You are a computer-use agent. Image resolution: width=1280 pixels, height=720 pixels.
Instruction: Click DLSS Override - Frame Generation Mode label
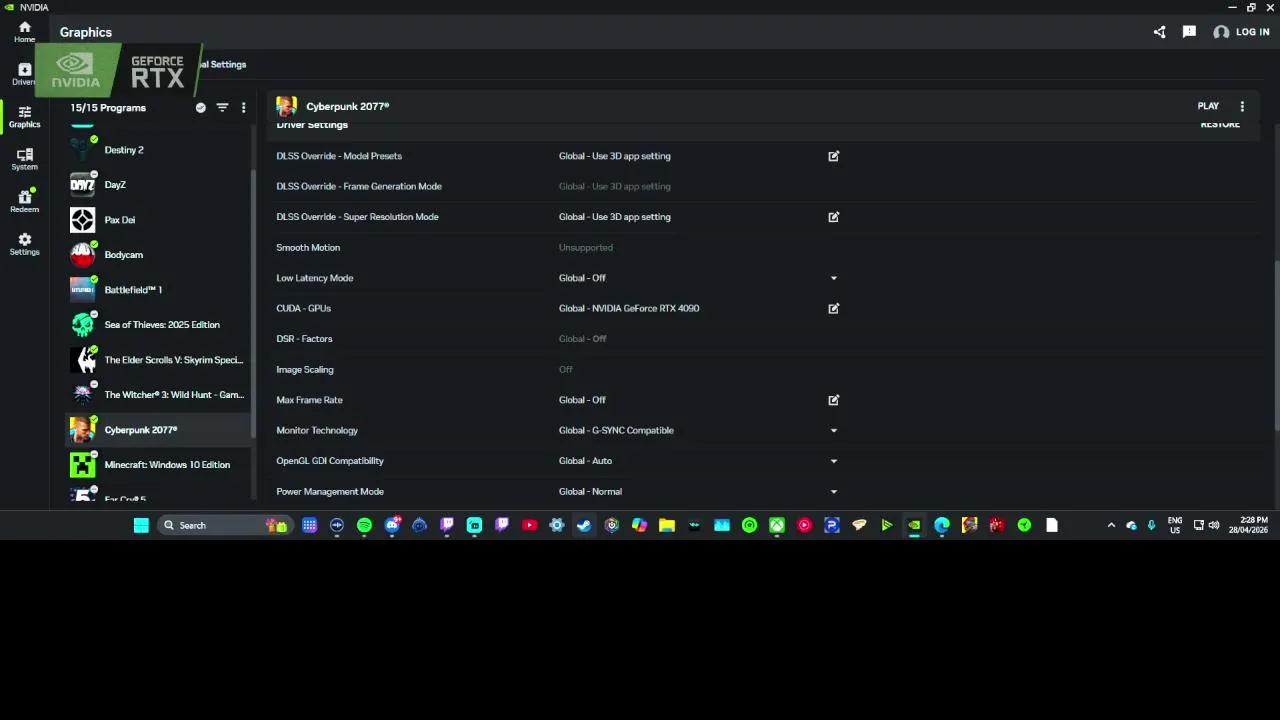pyautogui.click(x=359, y=187)
